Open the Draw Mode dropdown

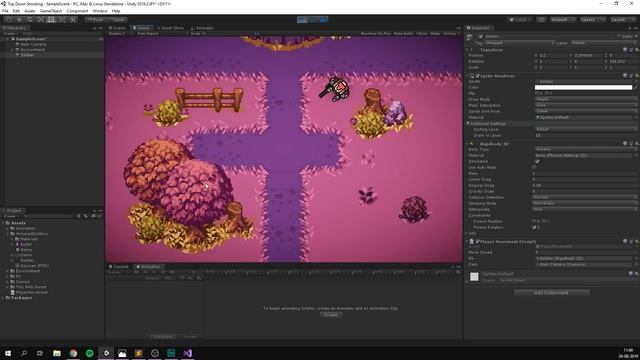pyautogui.click(x=586, y=99)
